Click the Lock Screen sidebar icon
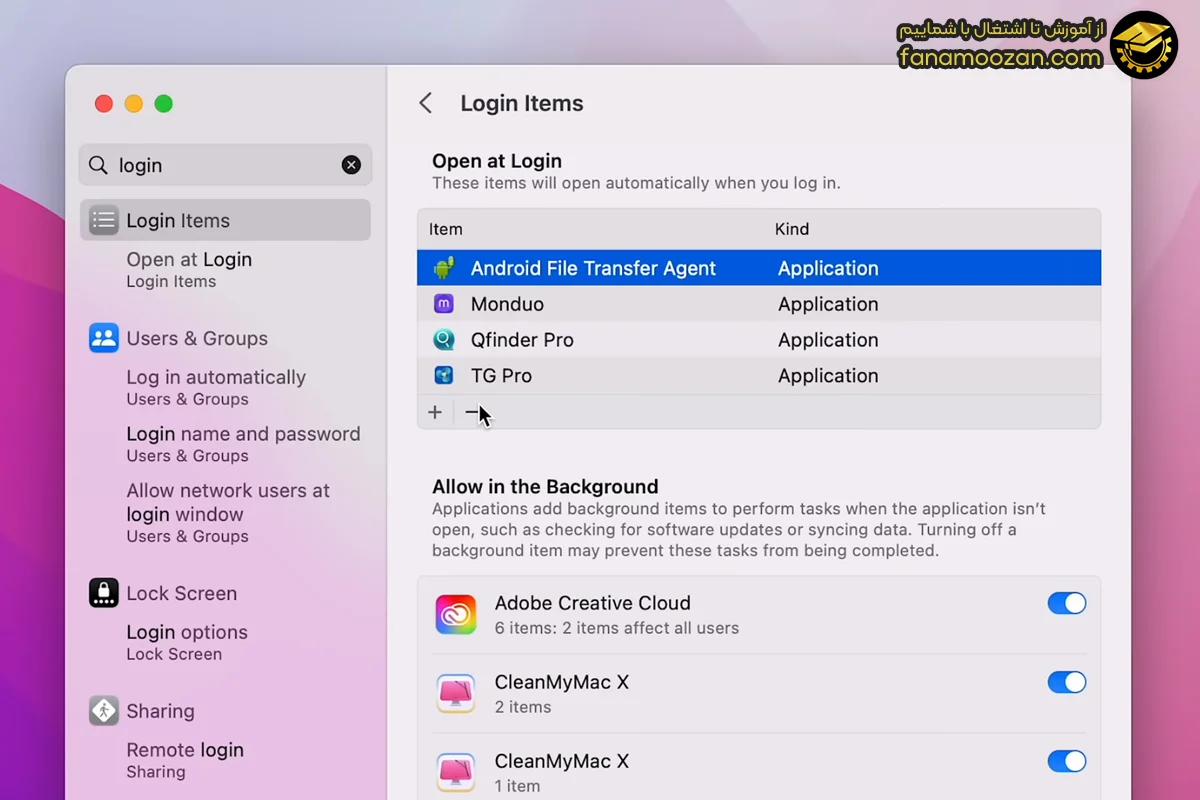Viewport: 1200px width, 800px height. point(104,593)
